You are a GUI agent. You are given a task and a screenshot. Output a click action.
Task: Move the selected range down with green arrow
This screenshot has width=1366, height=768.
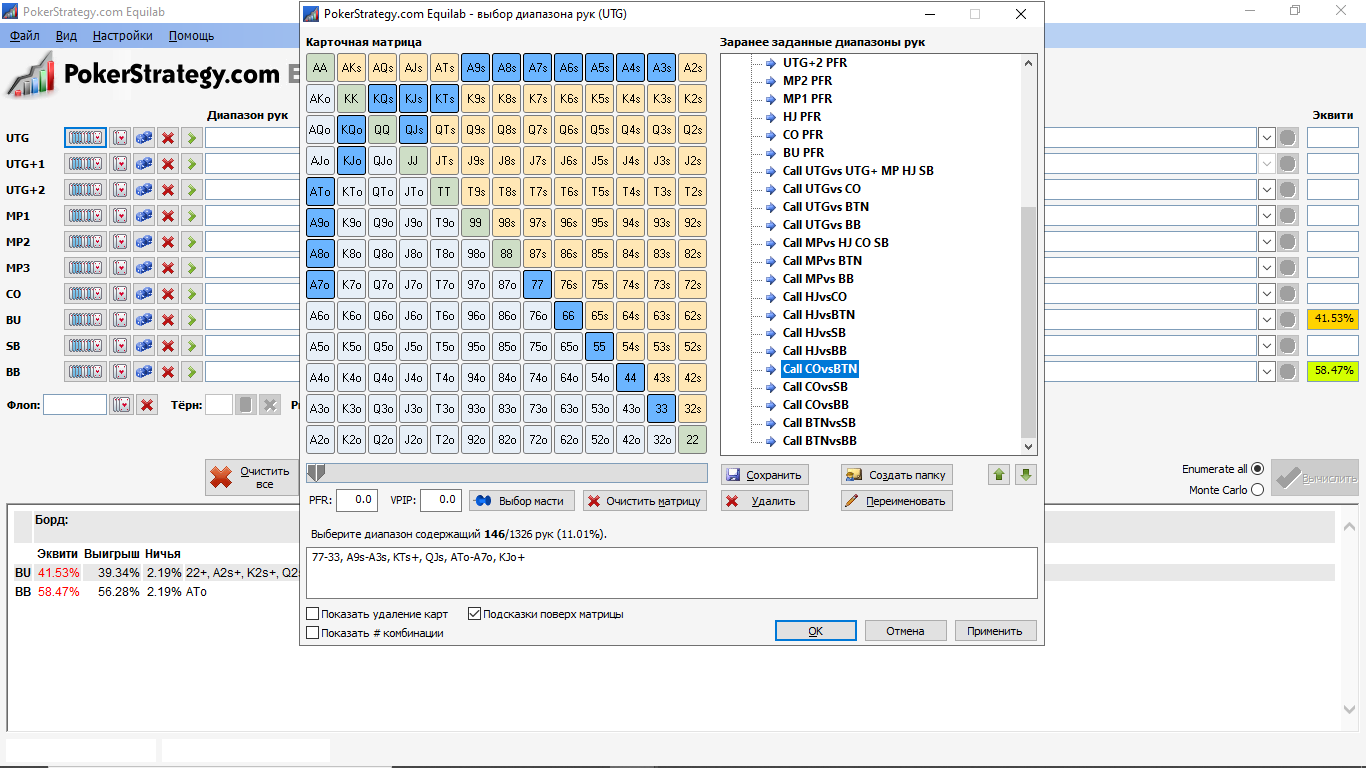click(1025, 474)
